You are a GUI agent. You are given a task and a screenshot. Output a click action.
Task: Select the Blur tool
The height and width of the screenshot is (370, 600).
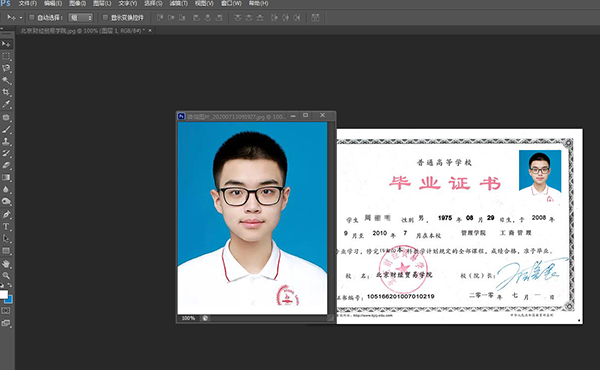[6, 189]
